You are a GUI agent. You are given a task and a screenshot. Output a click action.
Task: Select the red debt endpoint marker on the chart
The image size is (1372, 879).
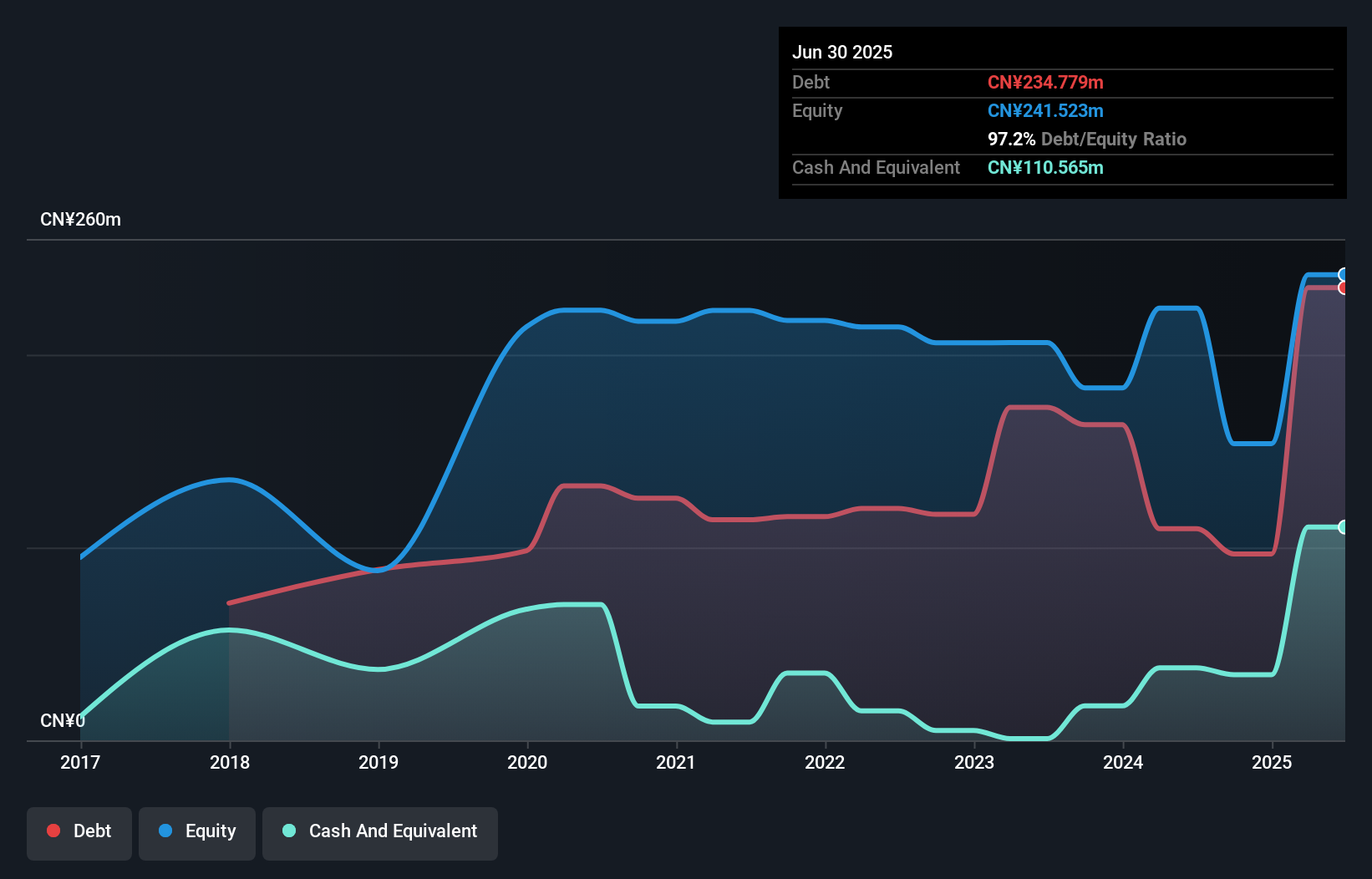[1344, 288]
